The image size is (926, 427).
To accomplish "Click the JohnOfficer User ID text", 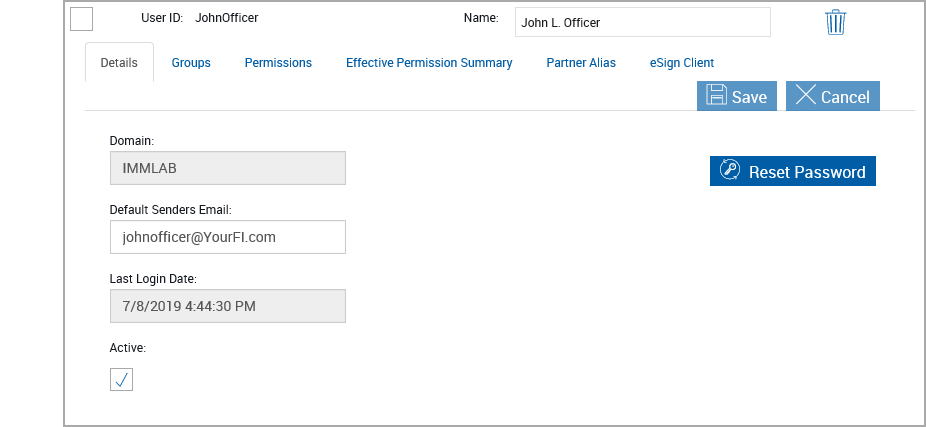I will point(233,18).
